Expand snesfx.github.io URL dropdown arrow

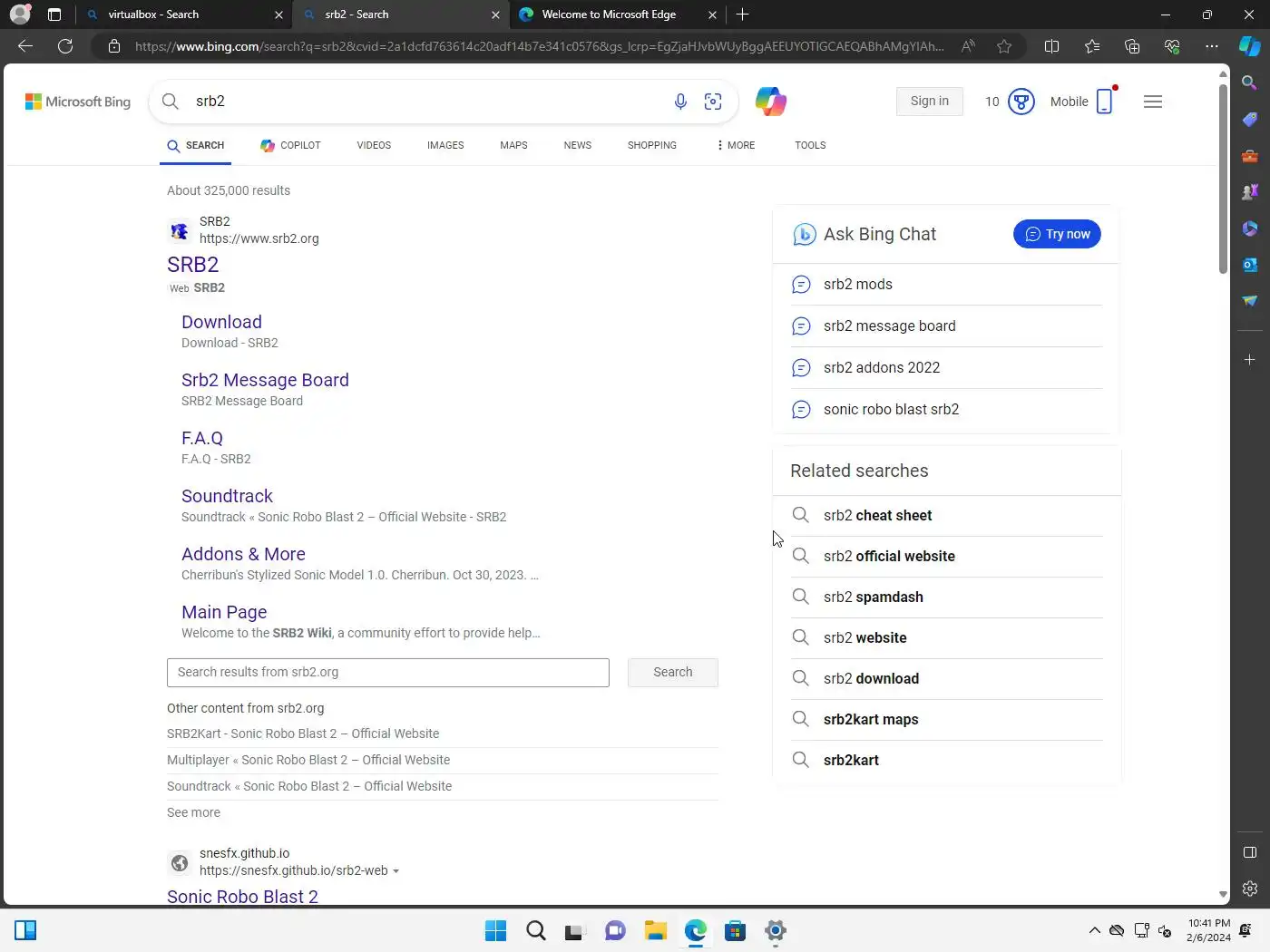point(396,871)
